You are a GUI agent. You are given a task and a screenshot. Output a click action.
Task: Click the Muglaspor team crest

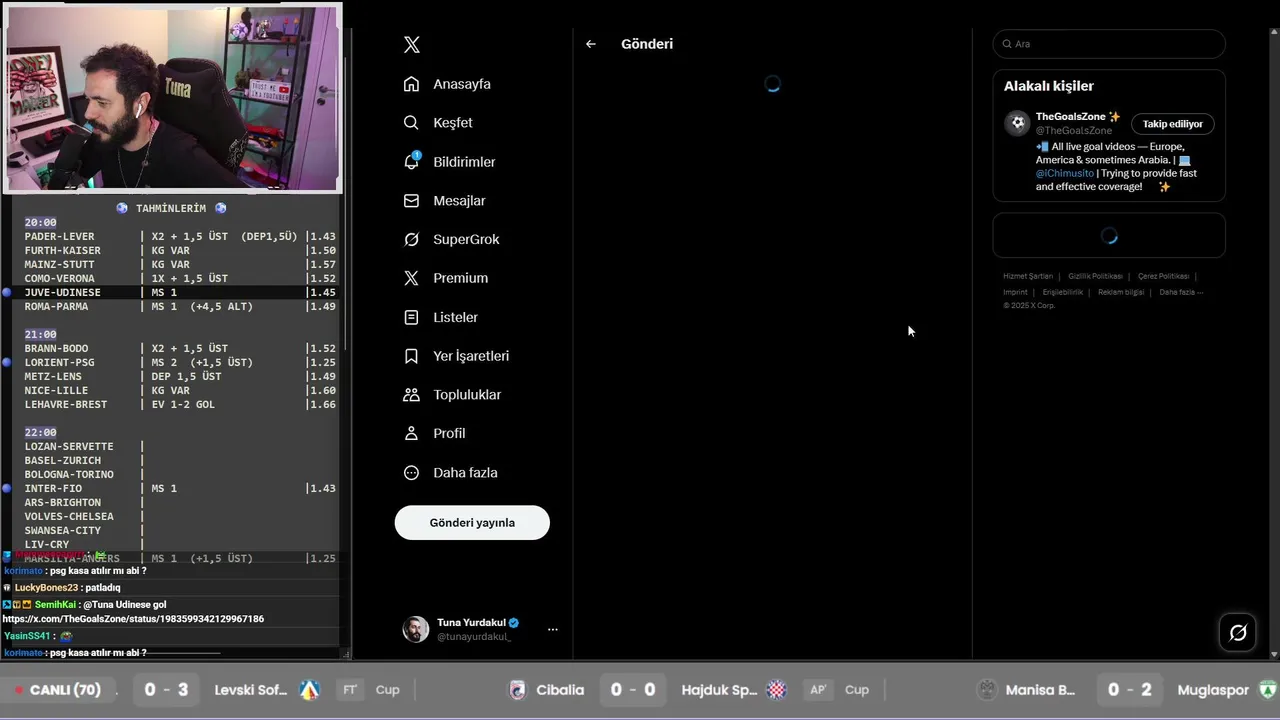(x=1268, y=690)
